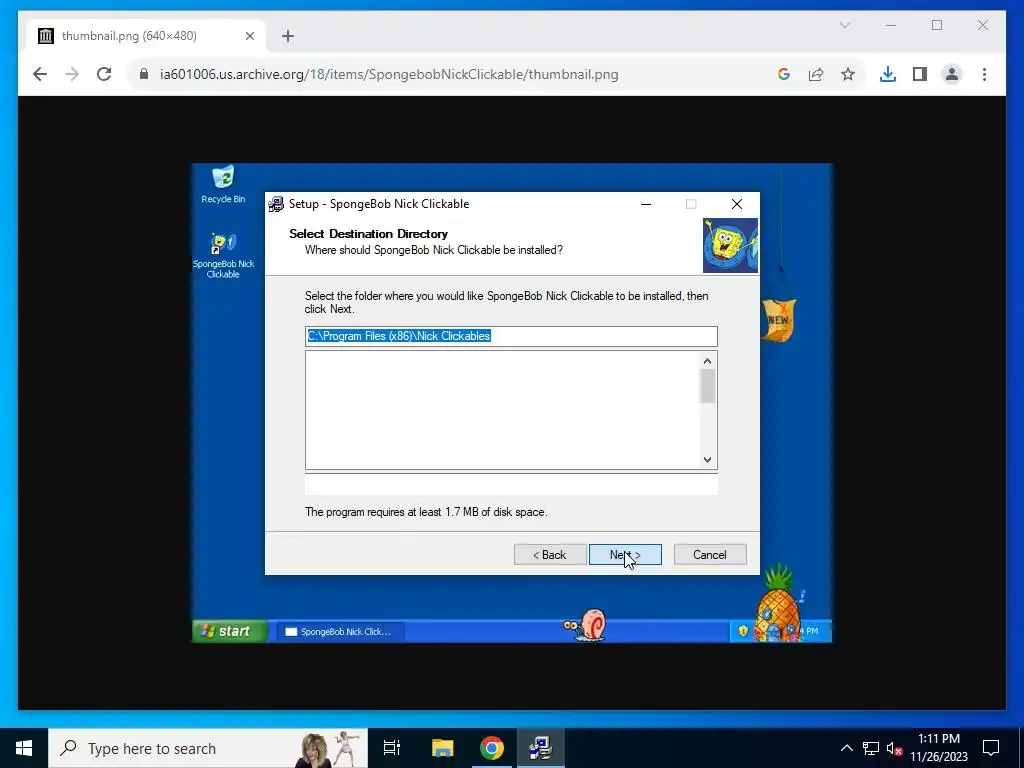The height and width of the screenshot is (768, 1024).
Task: Click the muted volume tray icon
Action: coord(894,748)
